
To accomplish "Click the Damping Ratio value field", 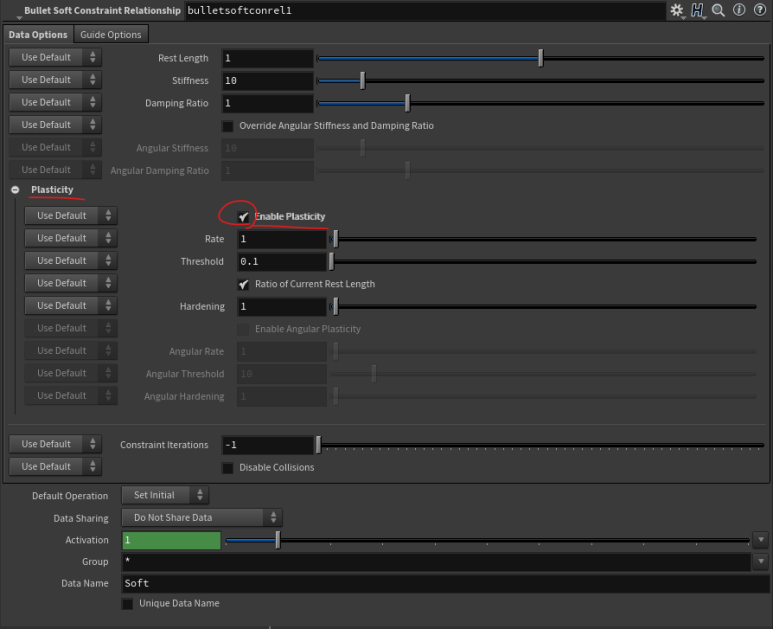I will (x=268, y=104).
